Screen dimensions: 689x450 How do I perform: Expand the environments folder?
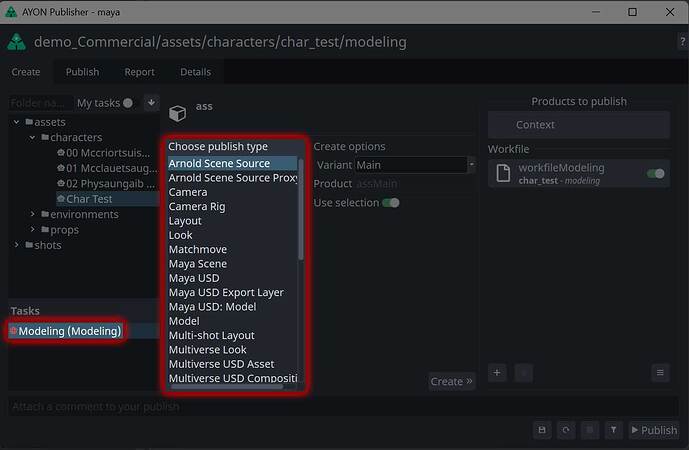[33, 214]
